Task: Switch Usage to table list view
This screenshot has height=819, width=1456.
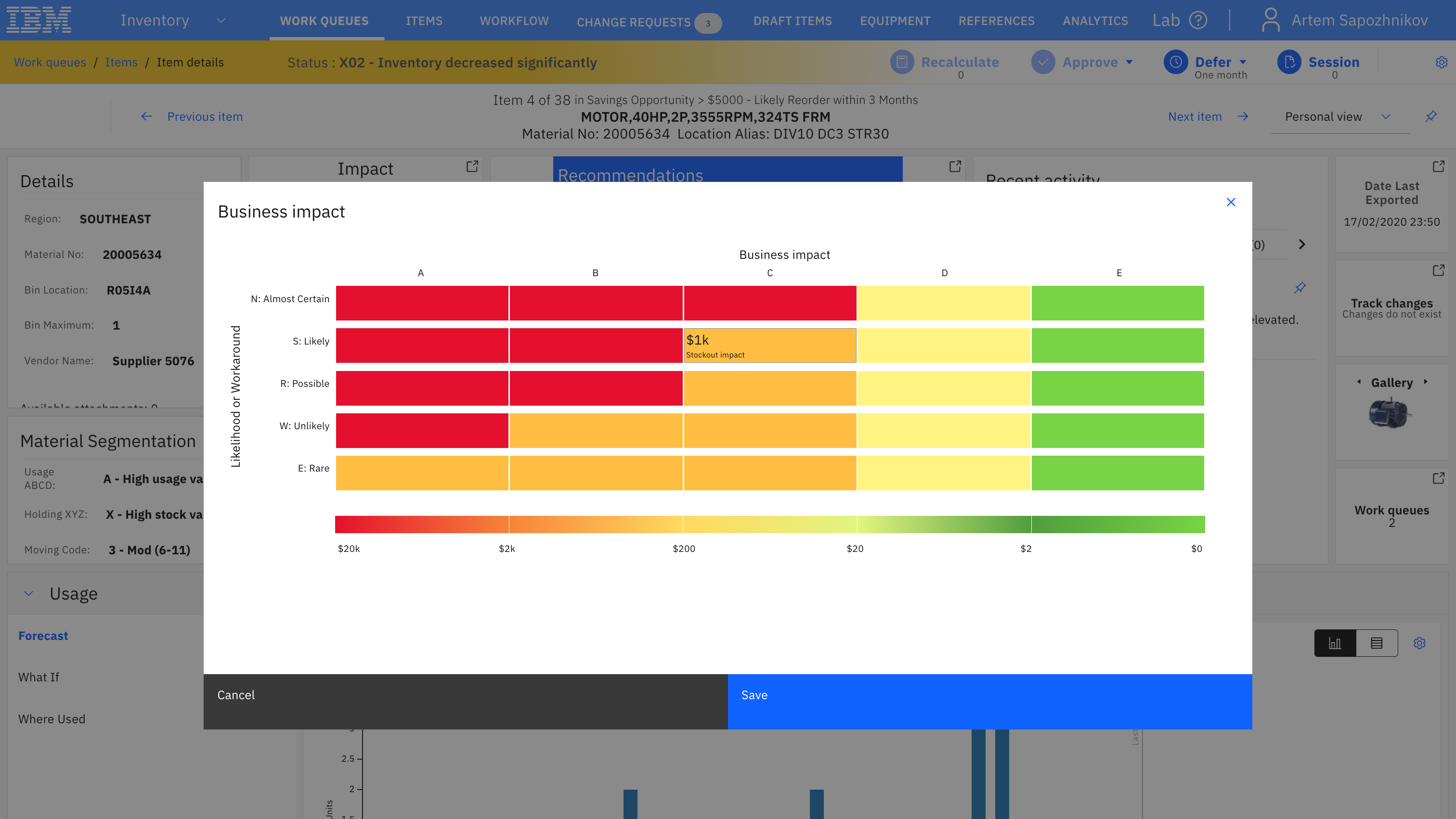Action: point(1377,643)
